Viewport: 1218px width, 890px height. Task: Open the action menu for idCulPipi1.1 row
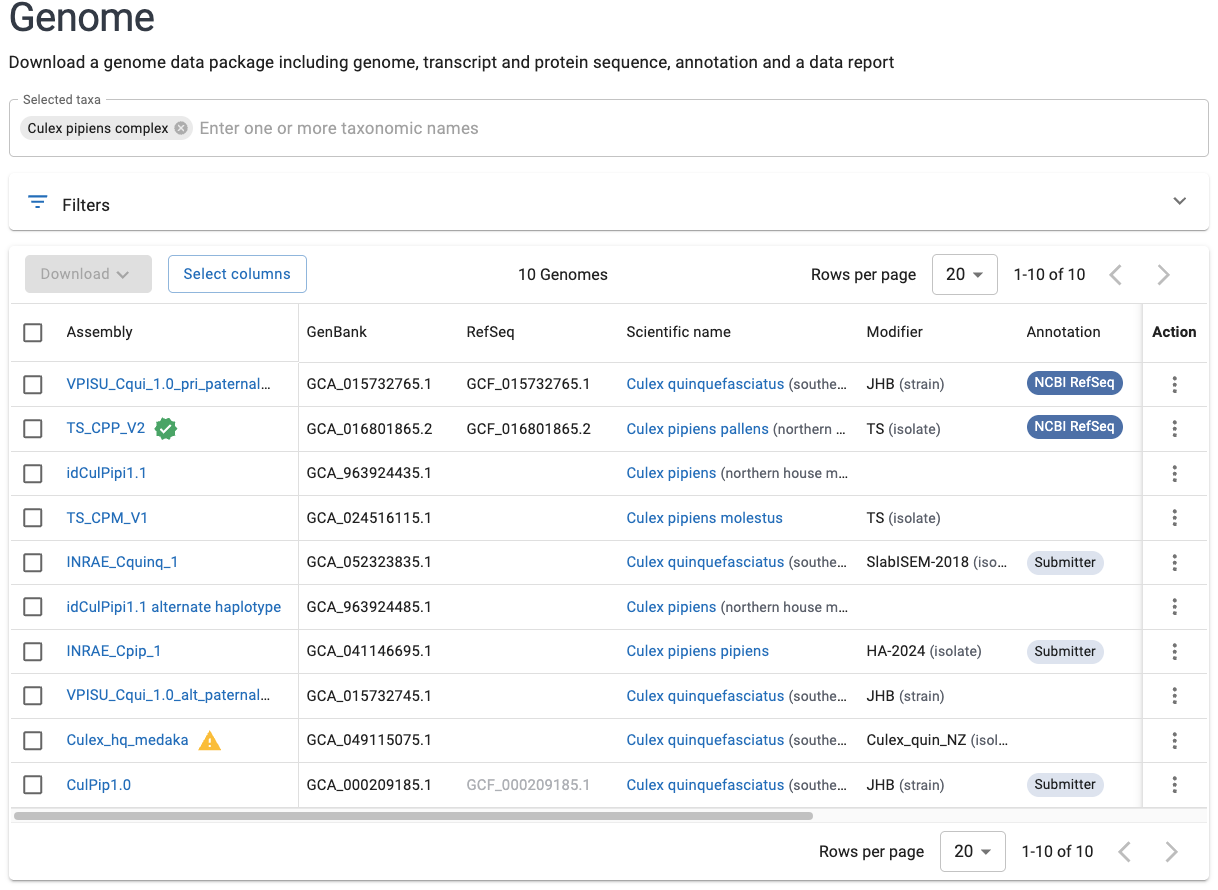click(x=1174, y=473)
